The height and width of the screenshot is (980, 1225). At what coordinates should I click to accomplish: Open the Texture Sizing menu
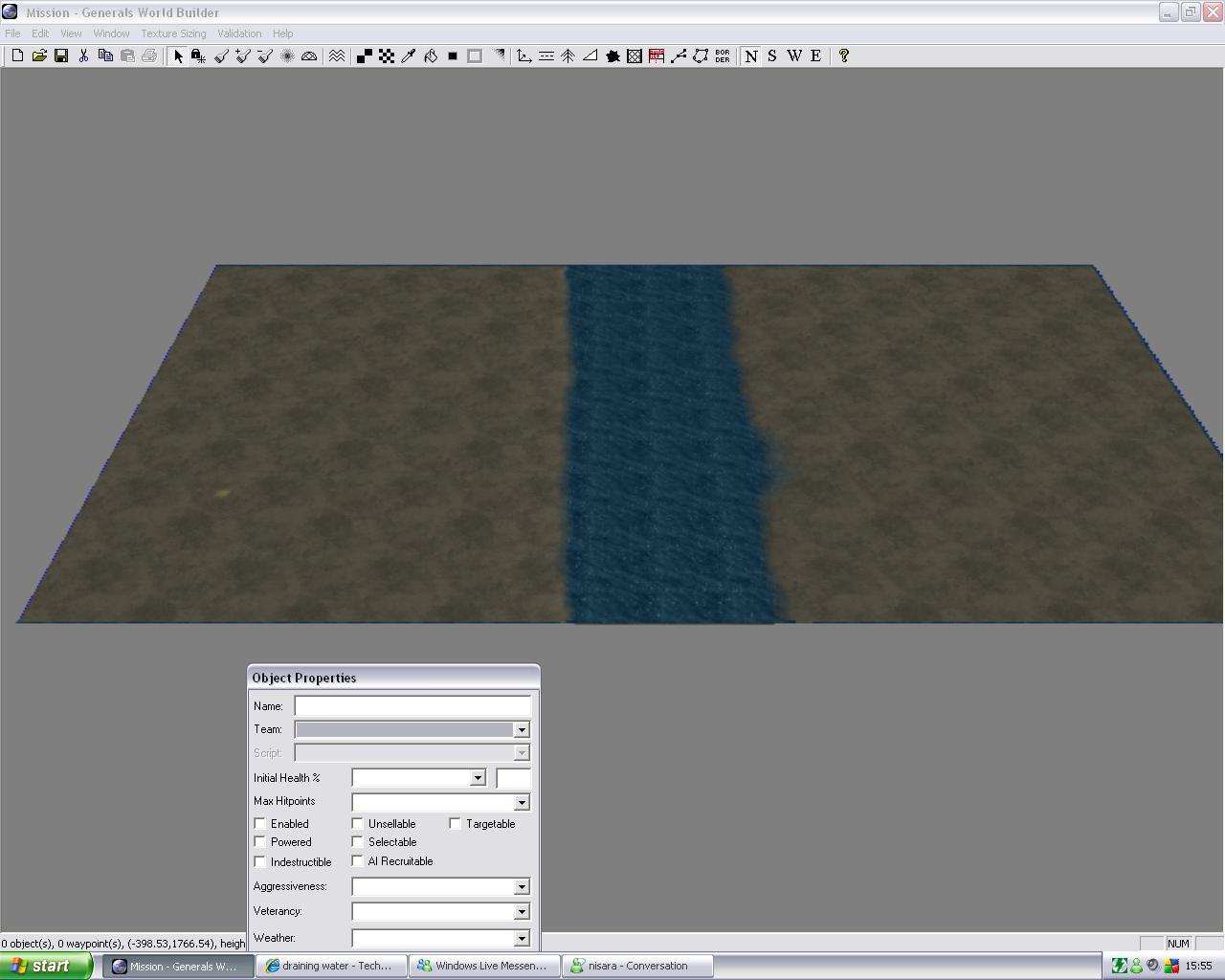(x=173, y=33)
